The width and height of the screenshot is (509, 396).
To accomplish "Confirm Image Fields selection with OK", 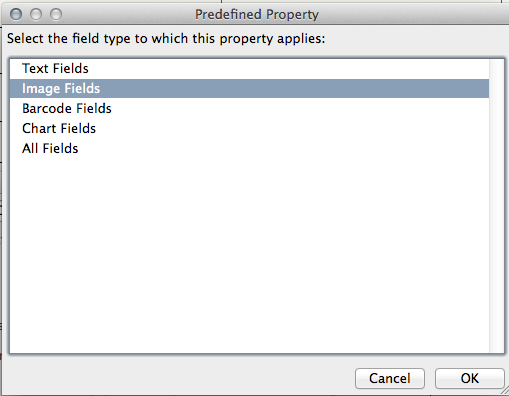I will click(x=470, y=378).
